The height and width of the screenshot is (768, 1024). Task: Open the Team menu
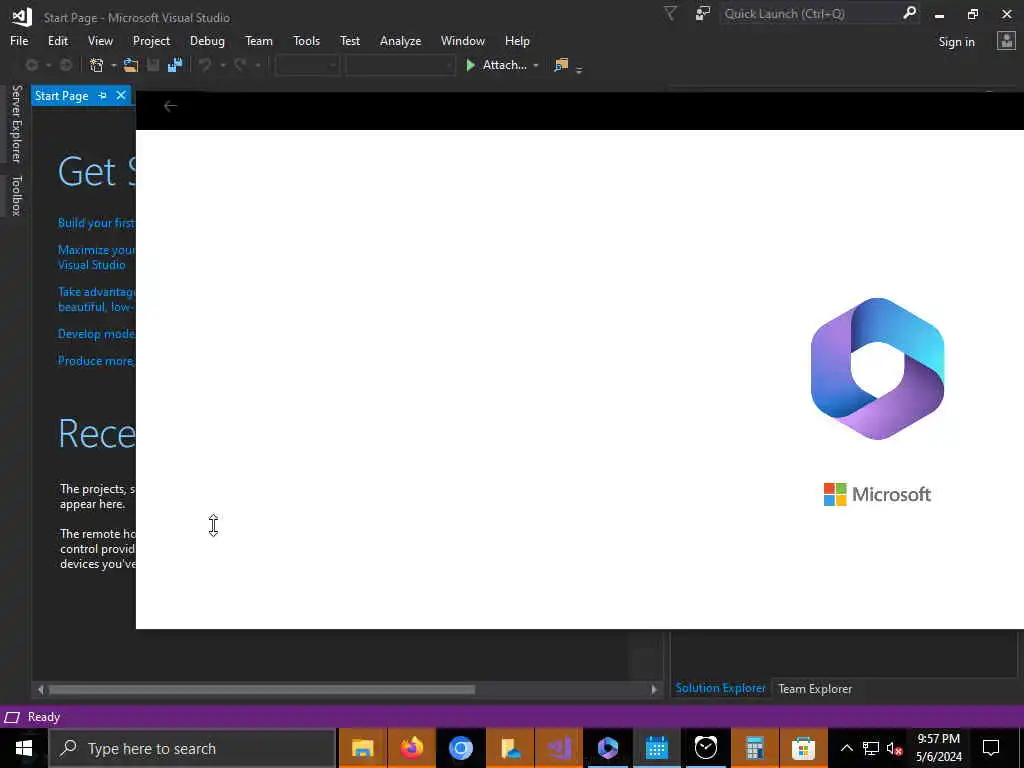coord(259,40)
